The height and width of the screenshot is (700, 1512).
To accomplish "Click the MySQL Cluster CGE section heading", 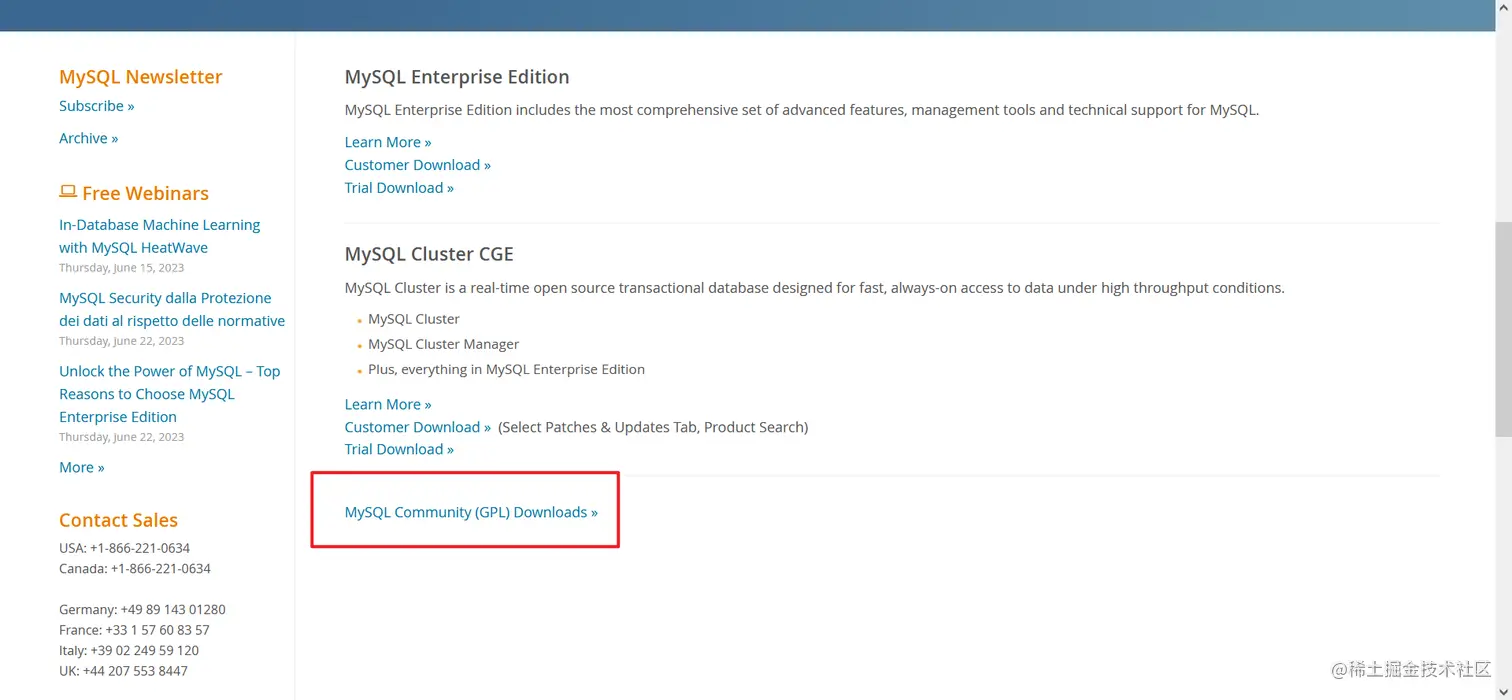I will pos(429,254).
